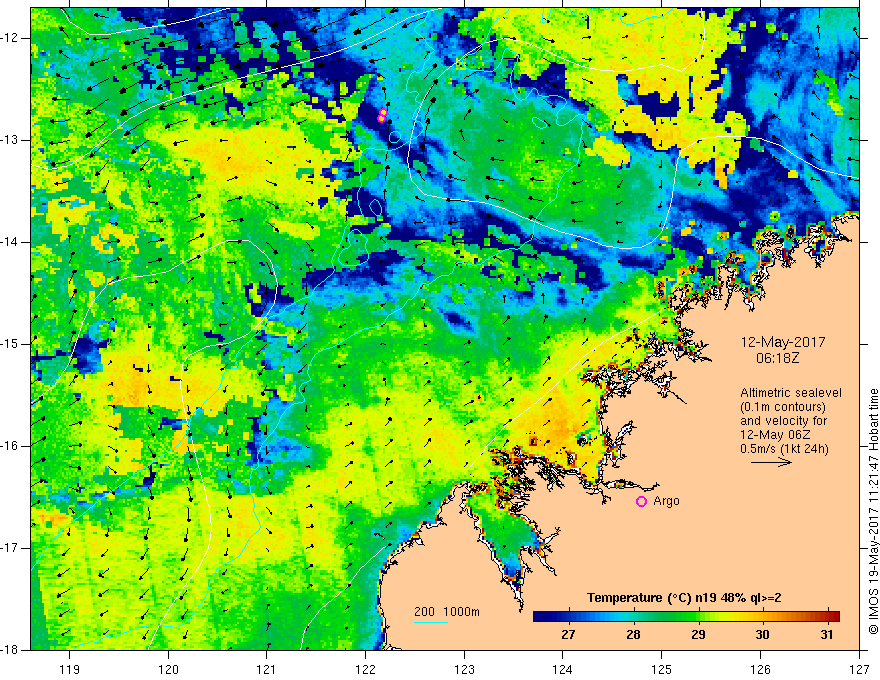Click the '12-May-2017' date text

(783, 342)
